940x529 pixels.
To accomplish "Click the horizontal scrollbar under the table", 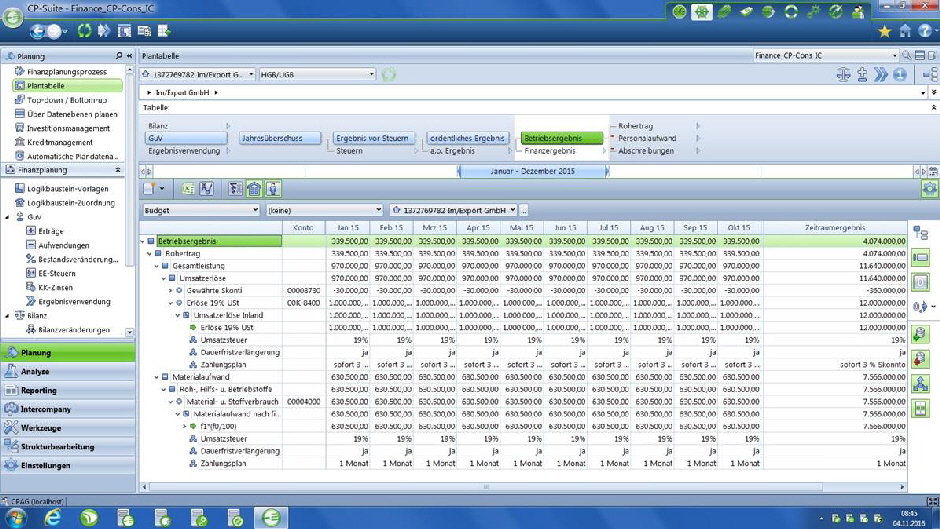I will (x=486, y=487).
